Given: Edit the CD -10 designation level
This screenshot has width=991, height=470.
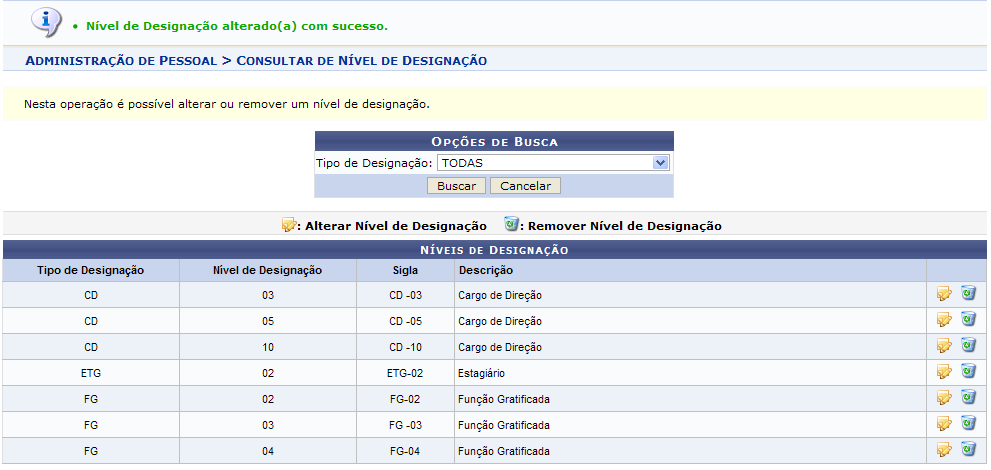Looking at the screenshot, I should tap(943, 346).
